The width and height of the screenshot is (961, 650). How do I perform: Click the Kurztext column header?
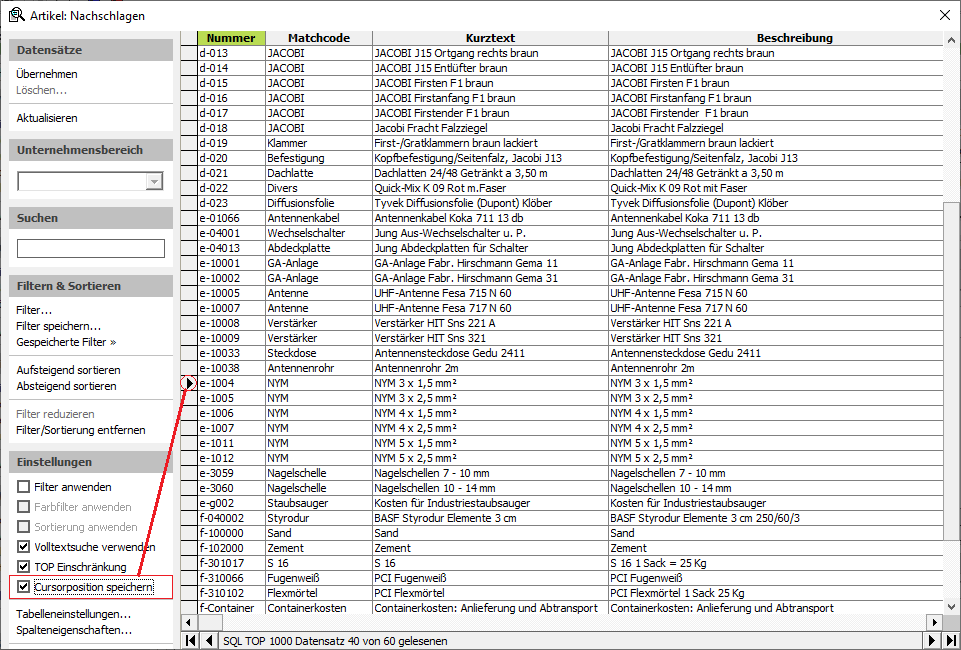[490, 38]
